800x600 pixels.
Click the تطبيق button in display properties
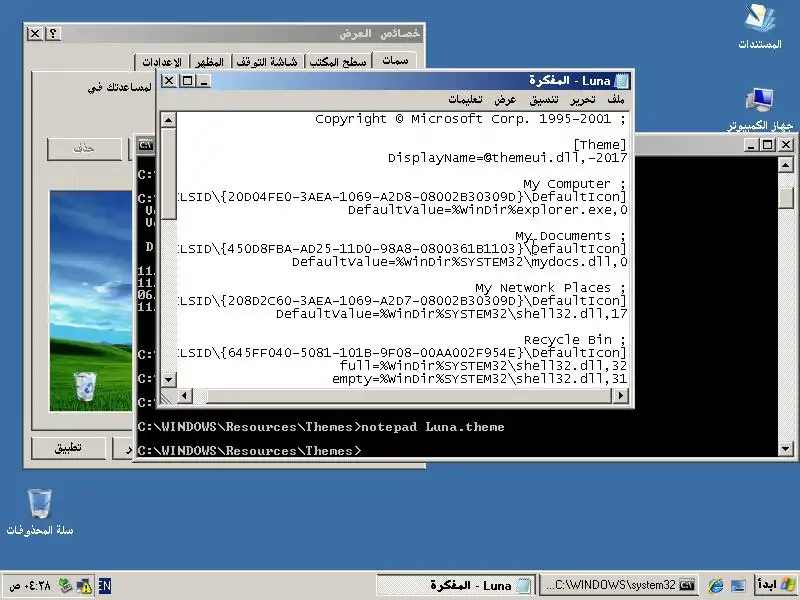pyautogui.click(x=68, y=447)
